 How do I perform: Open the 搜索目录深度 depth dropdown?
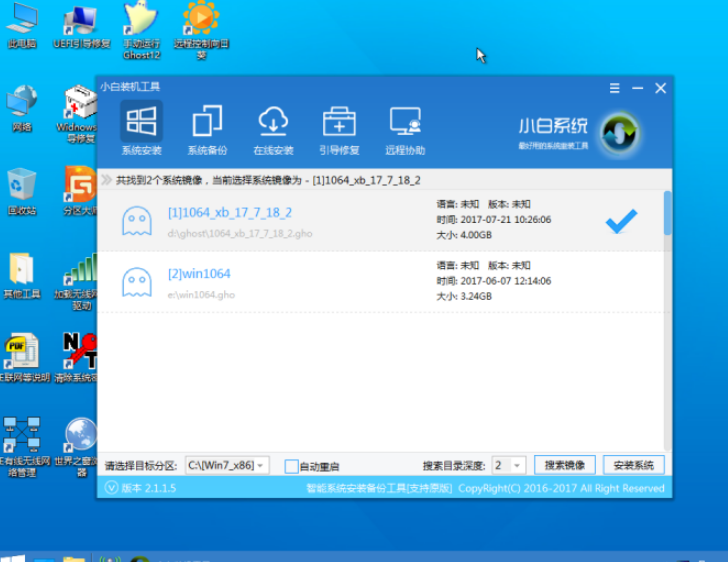(516, 466)
